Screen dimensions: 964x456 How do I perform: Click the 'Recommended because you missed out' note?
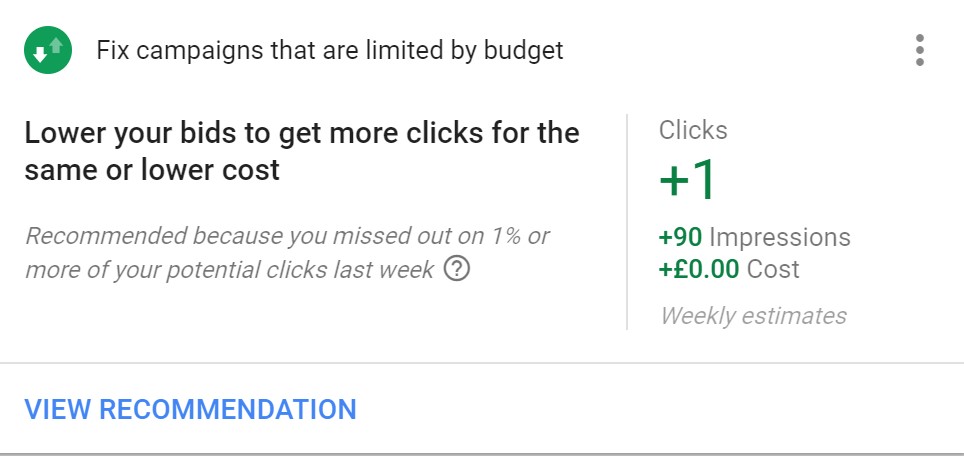[x=287, y=253]
